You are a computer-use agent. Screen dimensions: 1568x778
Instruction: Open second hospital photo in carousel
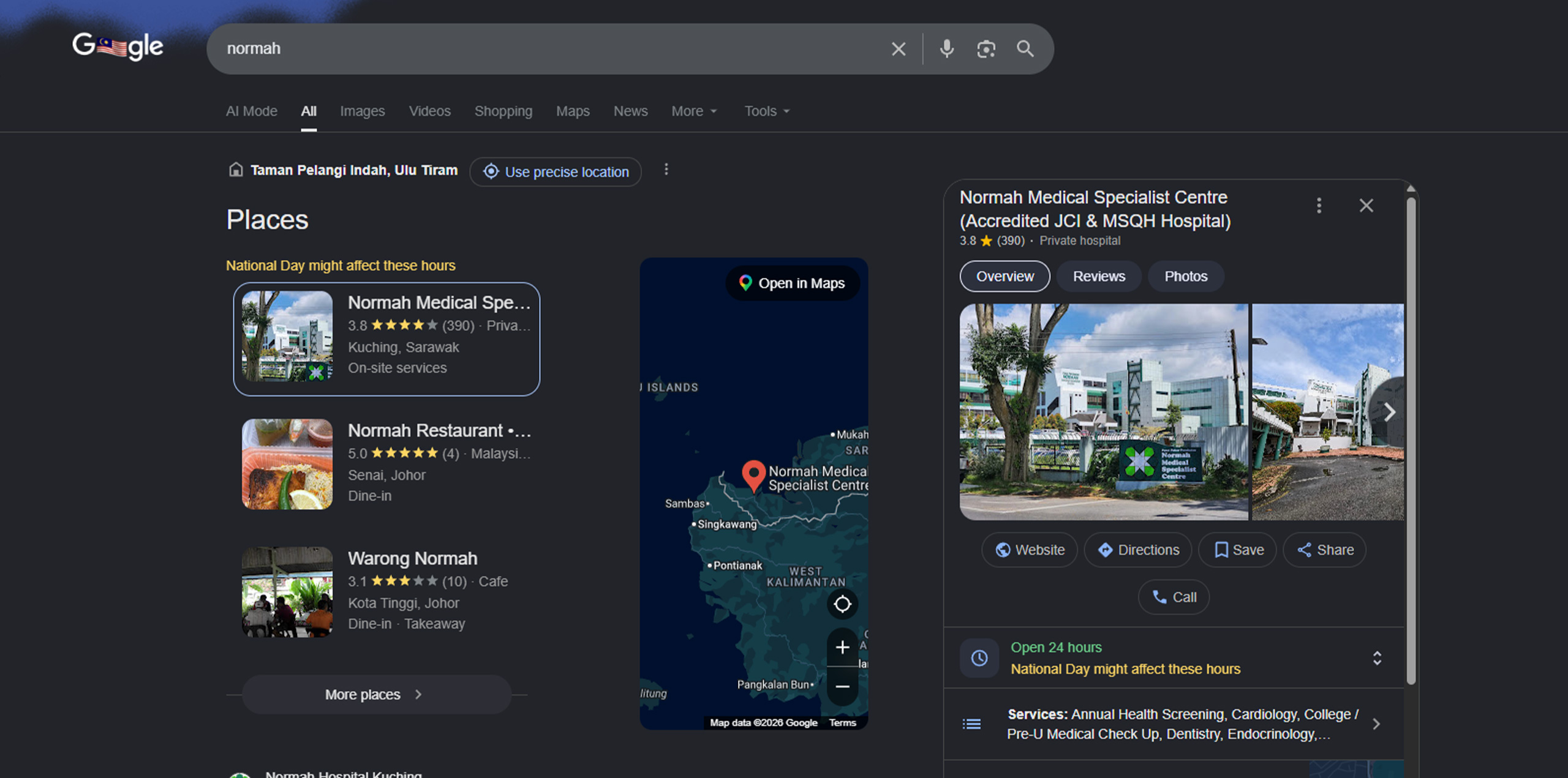point(1328,412)
